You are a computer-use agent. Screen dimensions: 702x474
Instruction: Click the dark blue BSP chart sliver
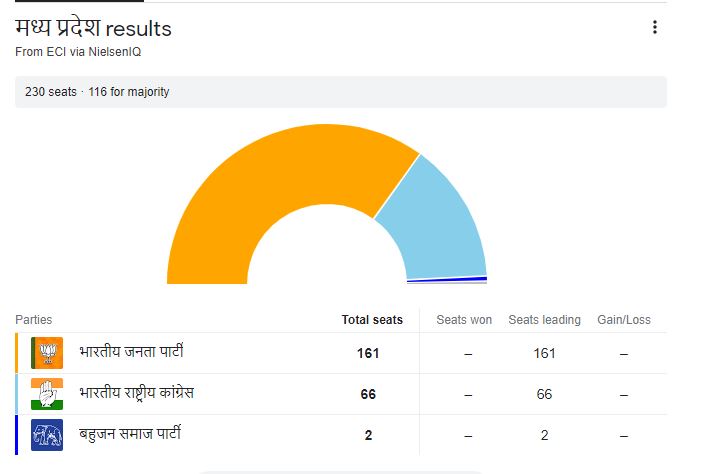coord(448,279)
